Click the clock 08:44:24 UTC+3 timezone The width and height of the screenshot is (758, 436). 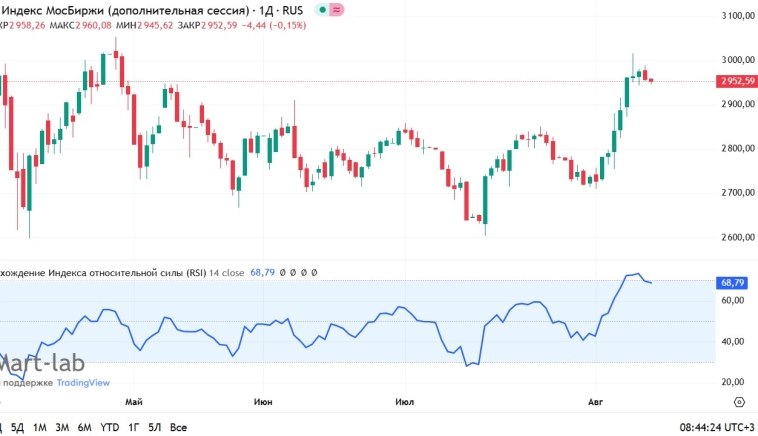click(716, 427)
